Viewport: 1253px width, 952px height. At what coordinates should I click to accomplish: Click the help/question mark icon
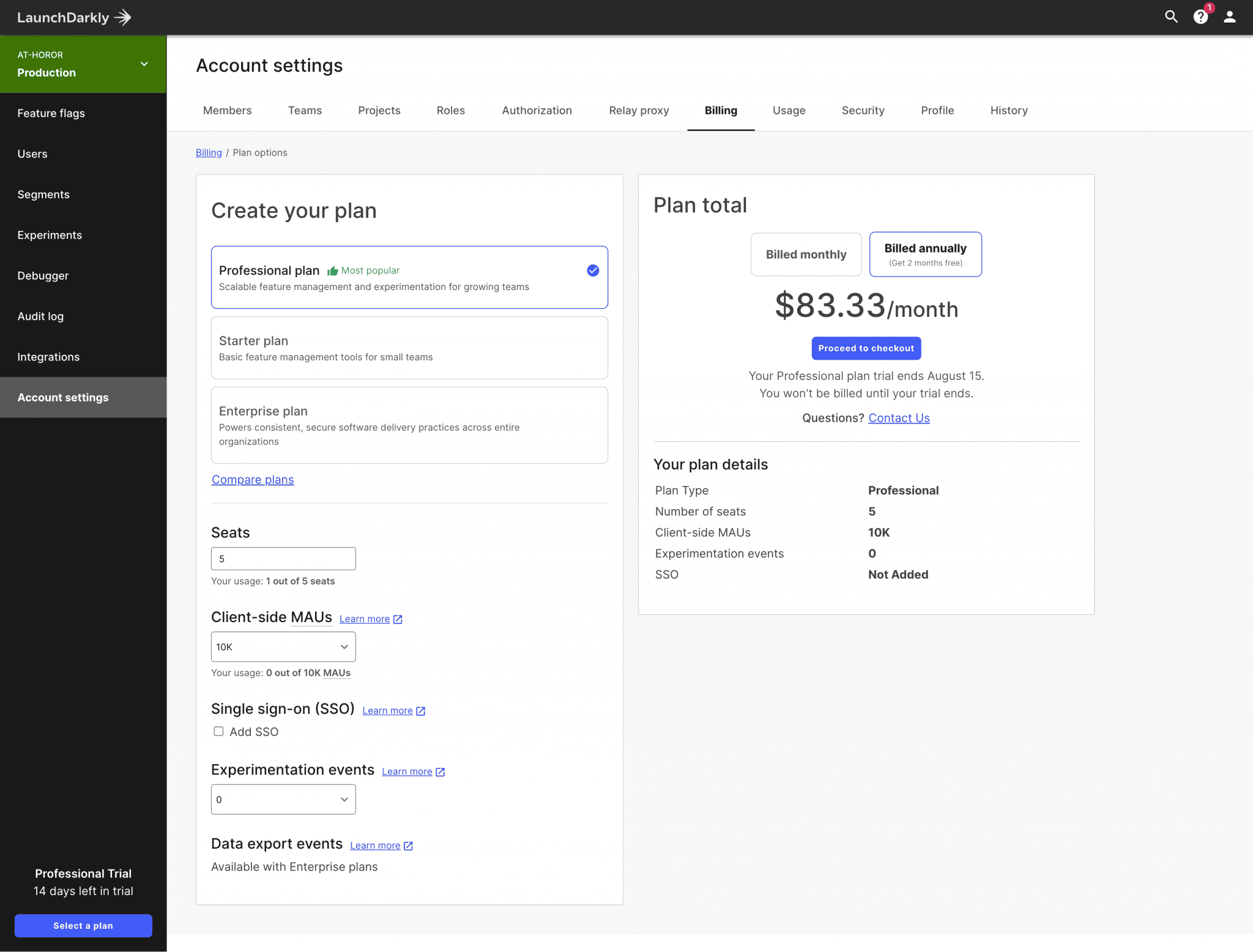[1199, 17]
